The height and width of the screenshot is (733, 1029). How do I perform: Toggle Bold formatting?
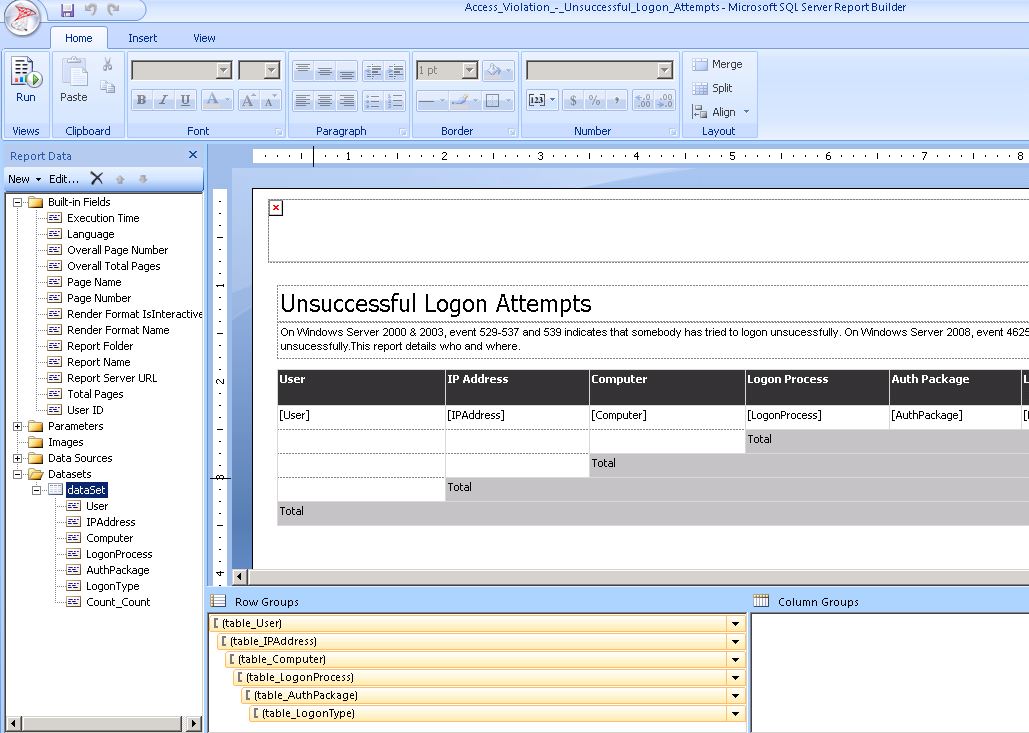tap(141, 100)
